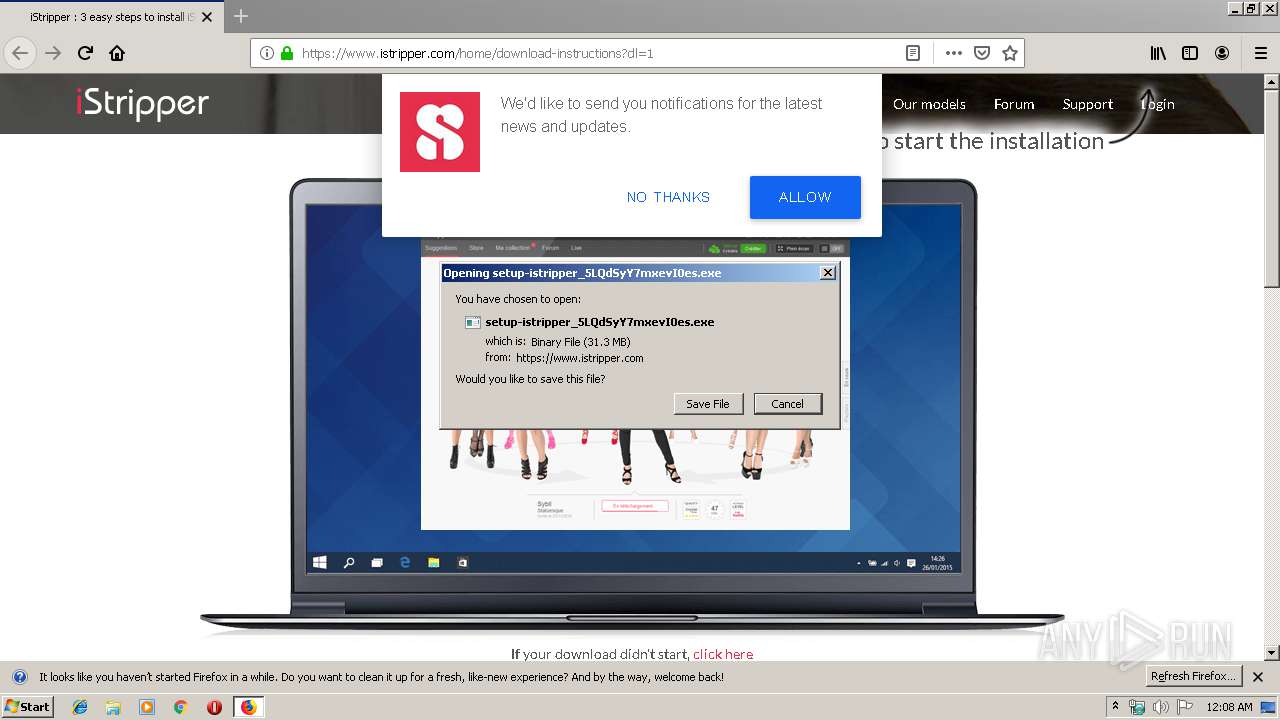The width and height of the screenshot is (1280, 720).
Task: Click Cancel in the pictured dialog
Action: pos(788,404)
